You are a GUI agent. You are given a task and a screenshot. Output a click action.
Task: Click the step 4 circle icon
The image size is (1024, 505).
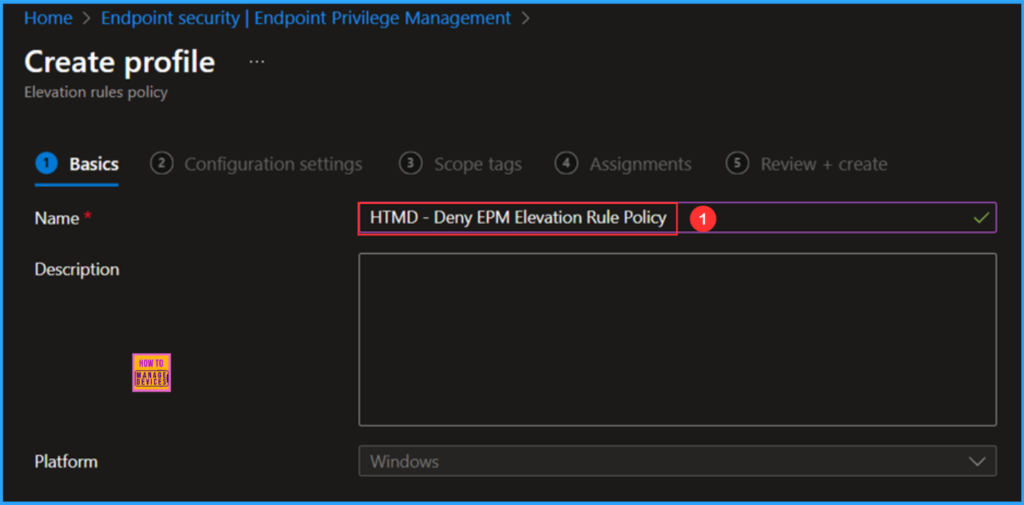[x=566, y=163]
